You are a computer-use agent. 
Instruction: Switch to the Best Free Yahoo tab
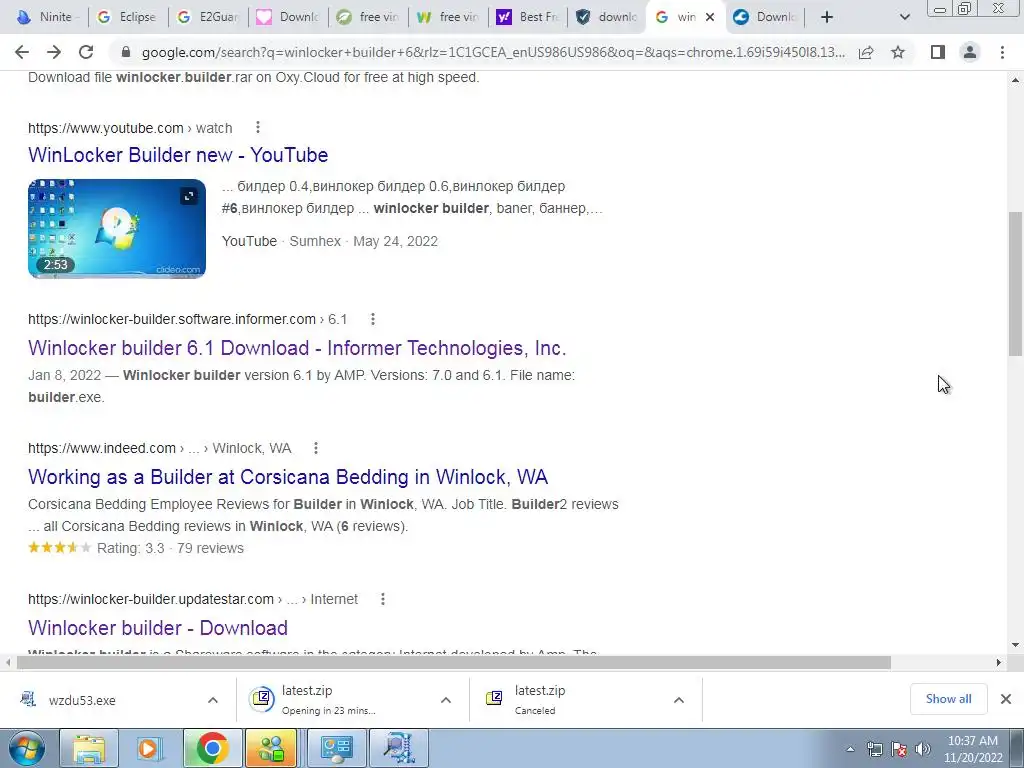pos(528,17)
